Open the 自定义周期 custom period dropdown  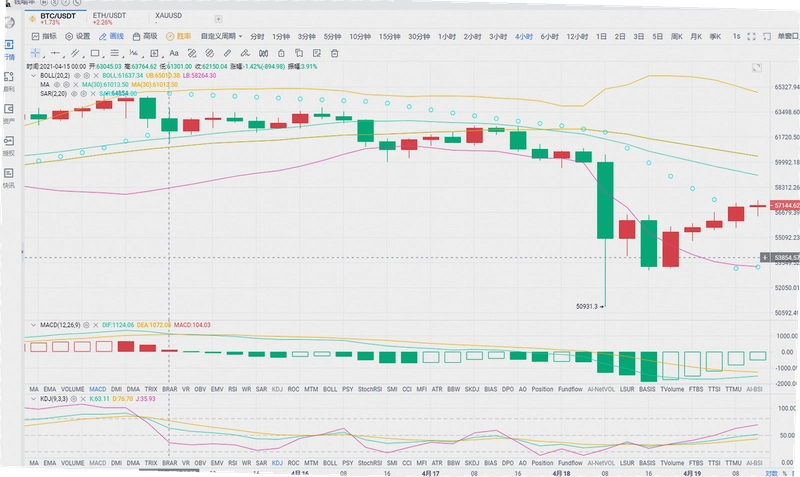coord(221,36)
